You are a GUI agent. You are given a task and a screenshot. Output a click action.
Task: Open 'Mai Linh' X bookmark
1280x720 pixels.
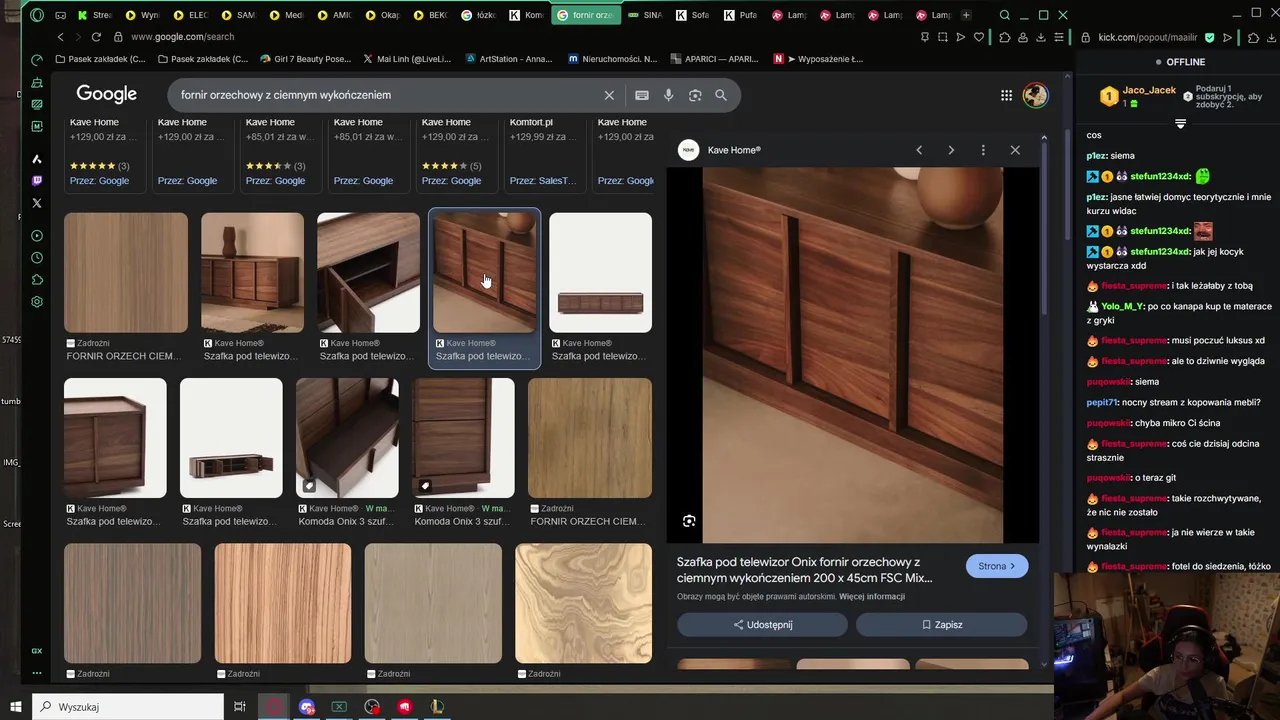[x=408, y=59]
